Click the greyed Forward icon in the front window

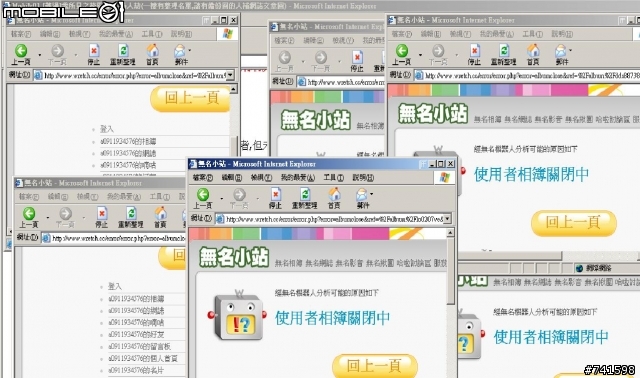click(239, 194)
